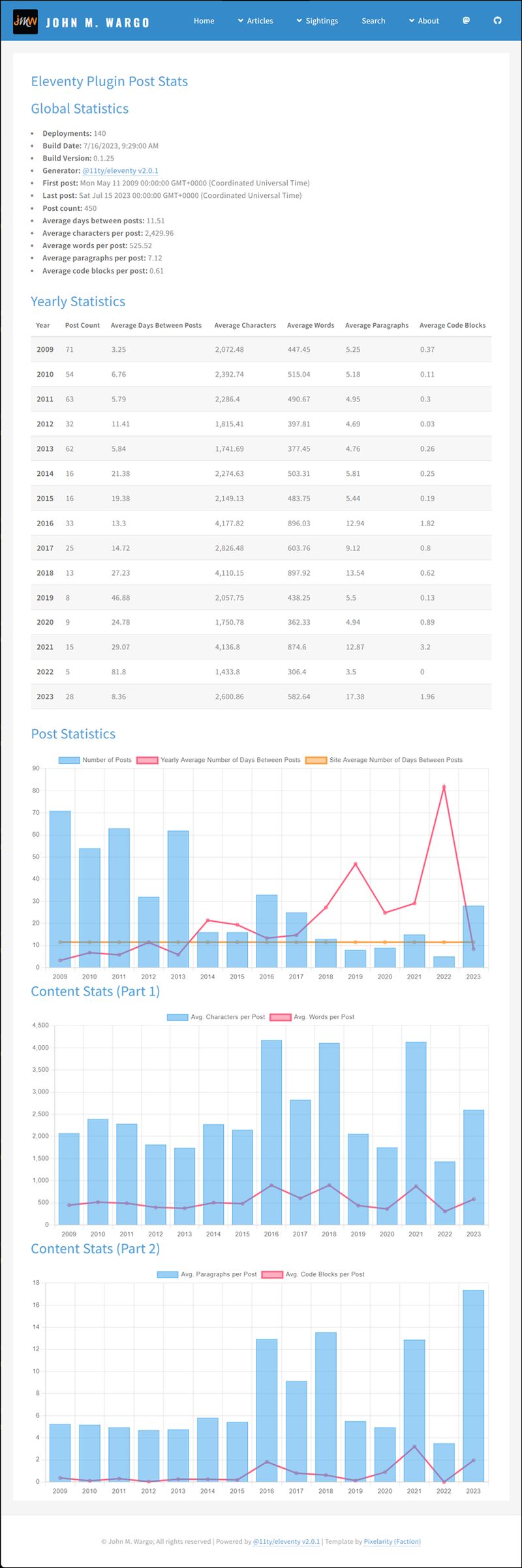The image size is (522, 1568).
Task: Click the 2022 peak point on pink line
Action: [444, 787]
